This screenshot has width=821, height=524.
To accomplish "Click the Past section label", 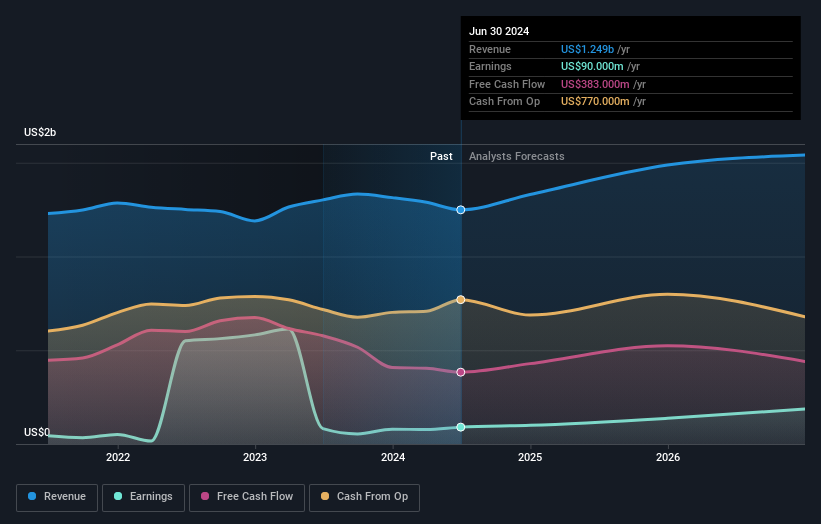I will pyautogui.click(x=441, y=156).
